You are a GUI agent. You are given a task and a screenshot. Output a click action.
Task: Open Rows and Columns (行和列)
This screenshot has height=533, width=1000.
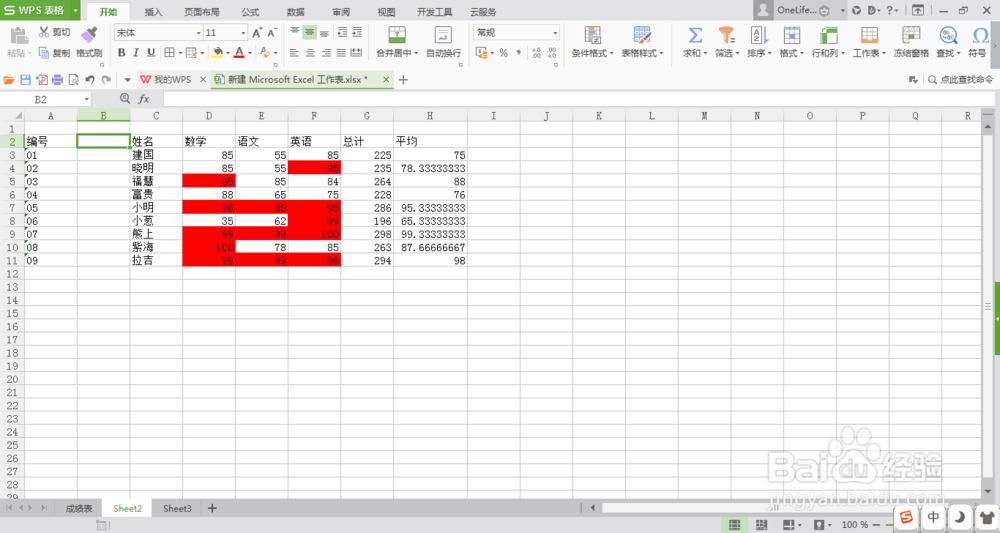pos(828,42)
